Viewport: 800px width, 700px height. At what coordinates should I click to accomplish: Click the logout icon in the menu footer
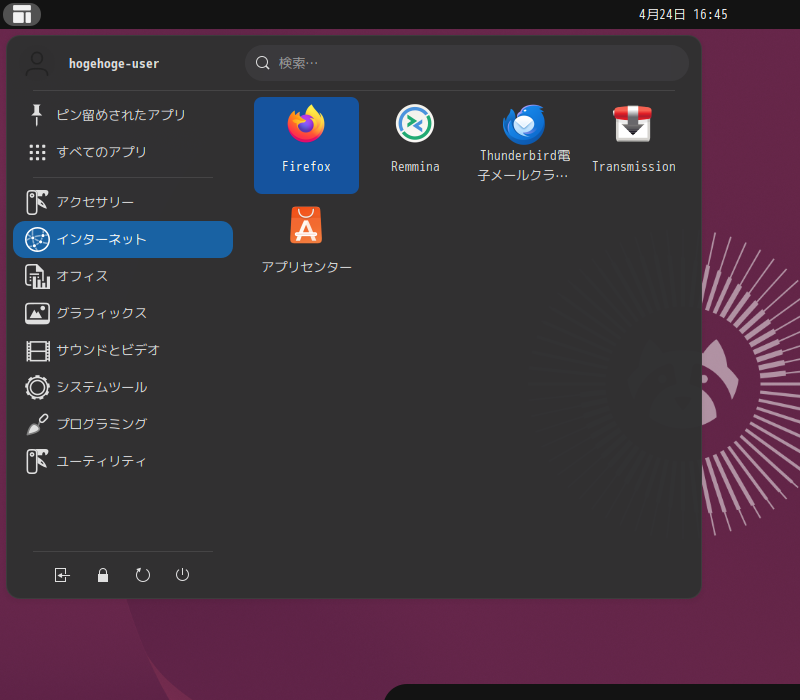pos(62,575)
